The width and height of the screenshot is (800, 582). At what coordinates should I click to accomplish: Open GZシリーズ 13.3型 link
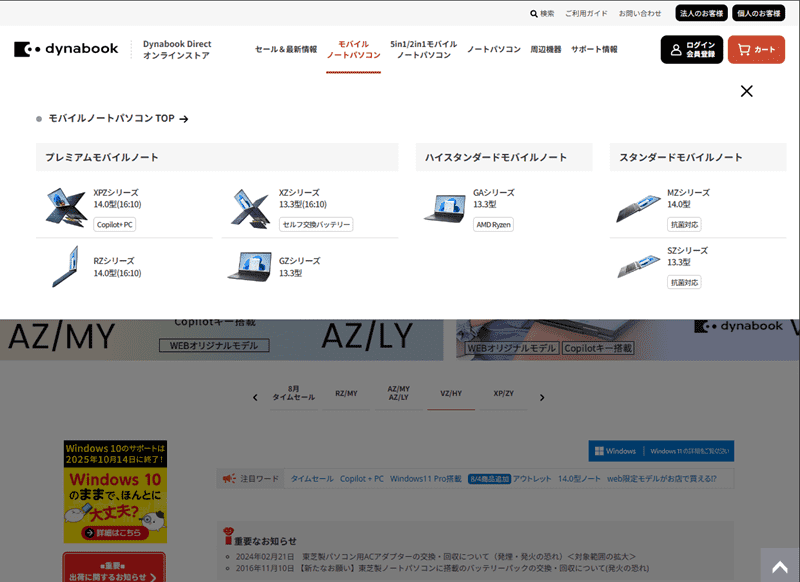point(299,267)
